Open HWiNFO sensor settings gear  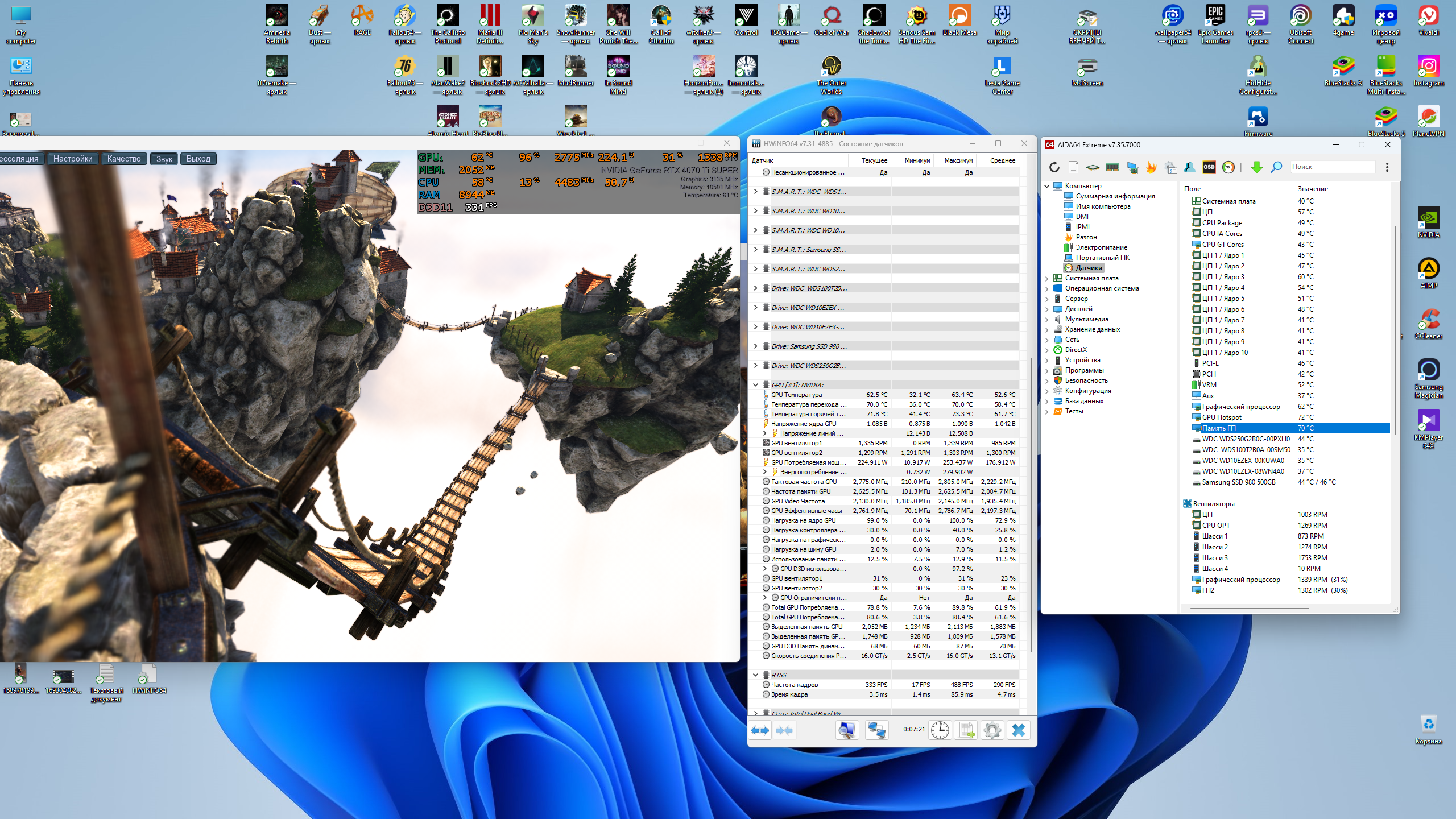[x=992, y=730]
